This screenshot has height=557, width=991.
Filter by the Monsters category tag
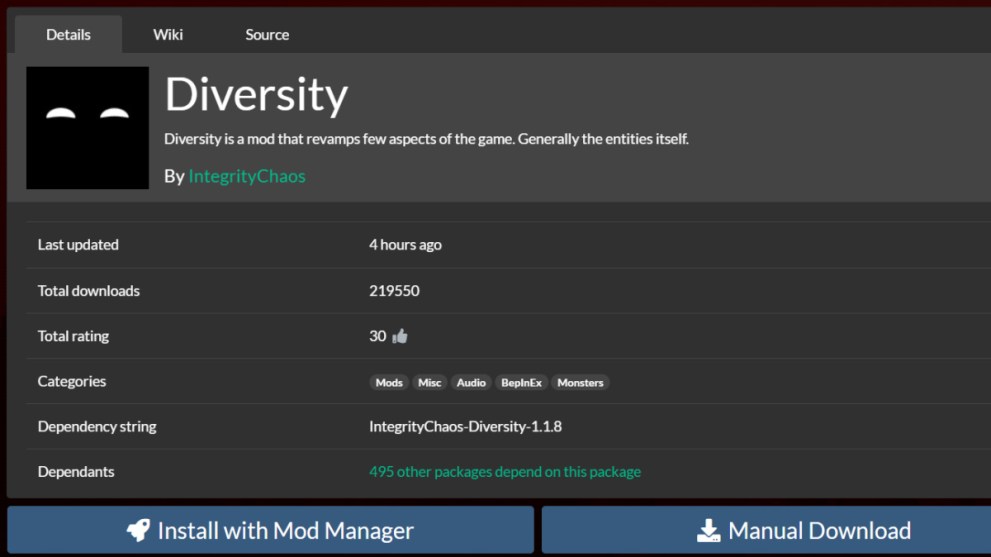click(x=580, y=382)
